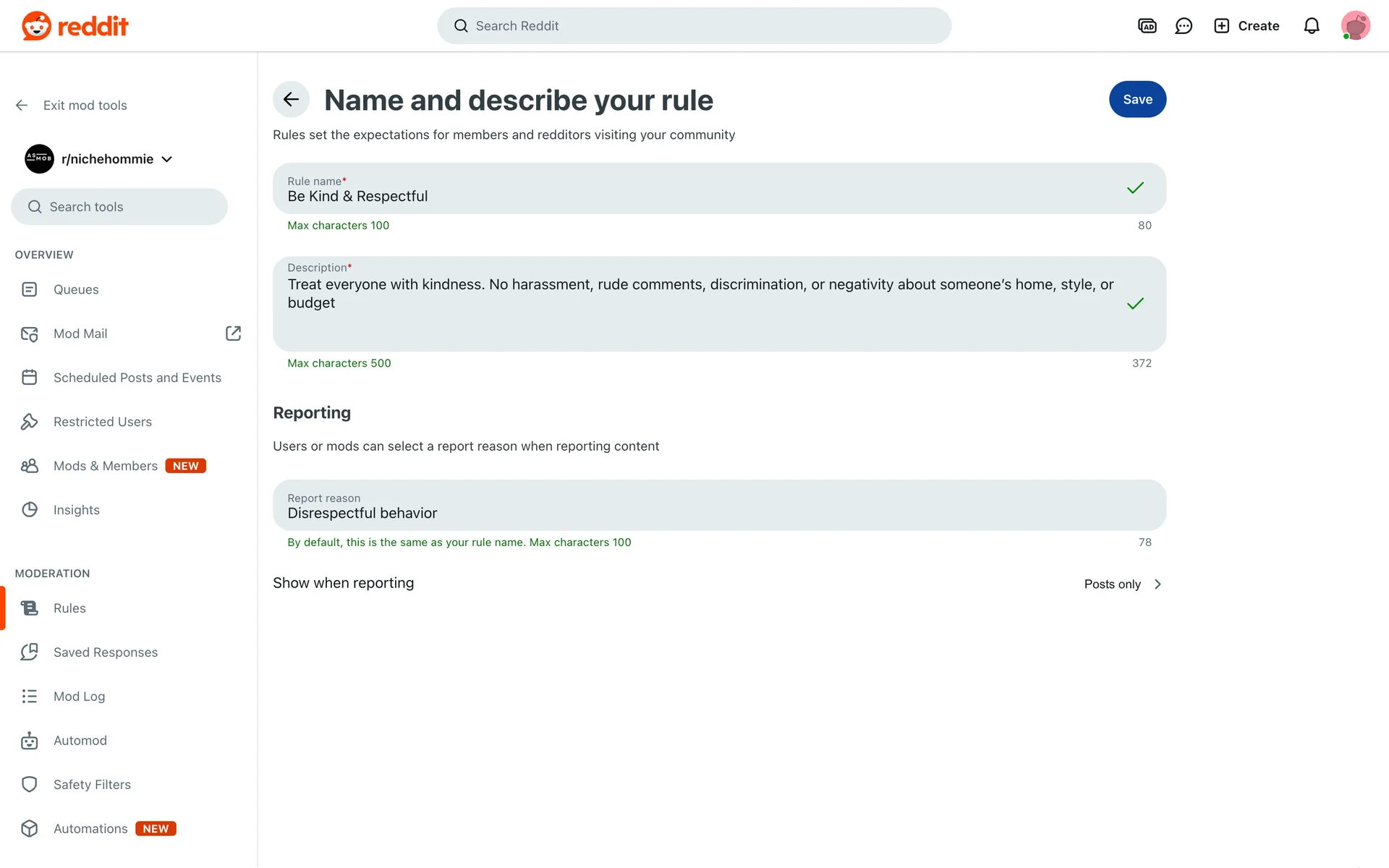Click the back arrow beside page title
The height and width of the screenshot is (868, 1389).
(291, 100)
